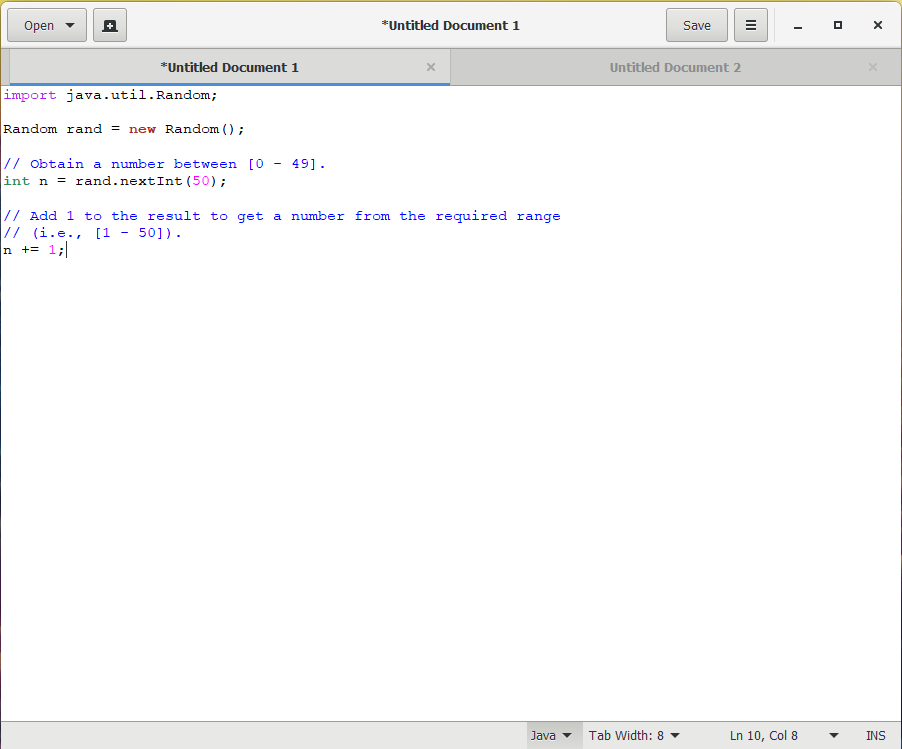
Task: Click the nextInt(50) code line
Action: (x=115, y=181)
